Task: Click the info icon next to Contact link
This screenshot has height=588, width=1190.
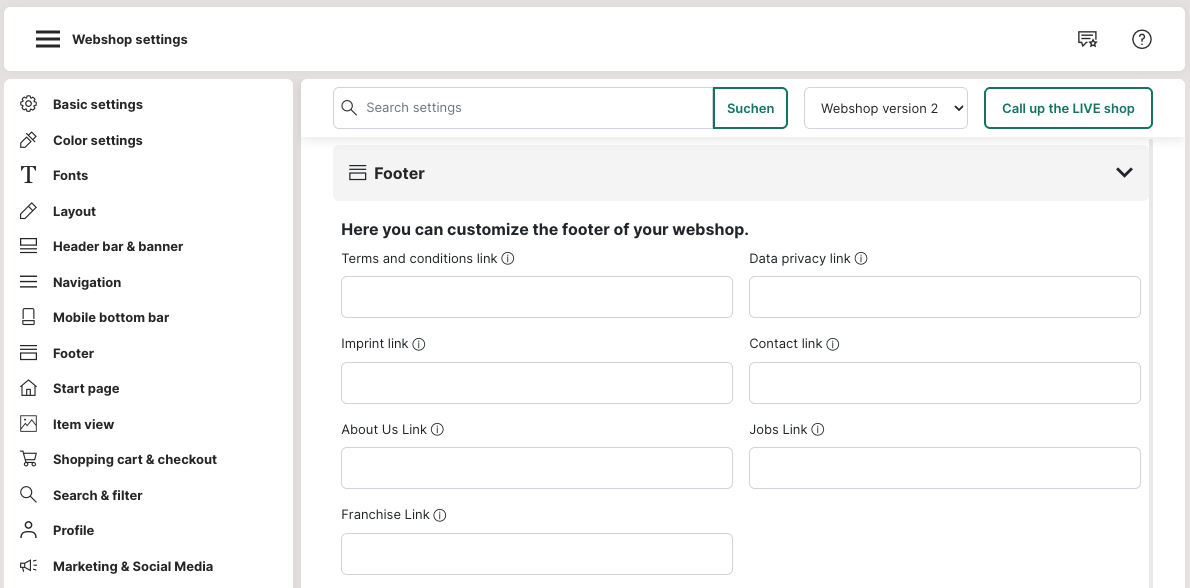Action: [x=833, y=344]
